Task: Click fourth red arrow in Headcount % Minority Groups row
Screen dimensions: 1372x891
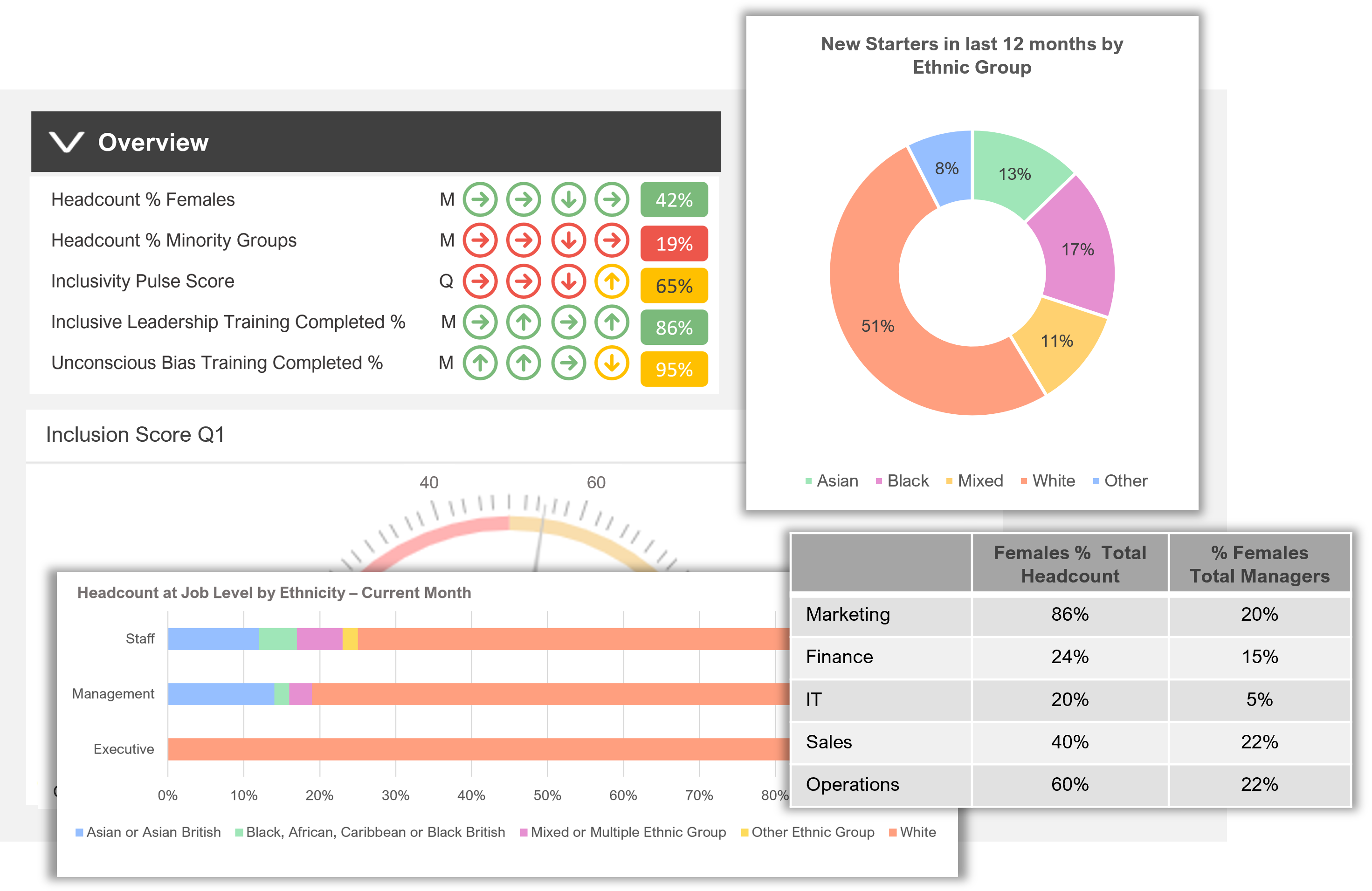Action: click(612, 240)
